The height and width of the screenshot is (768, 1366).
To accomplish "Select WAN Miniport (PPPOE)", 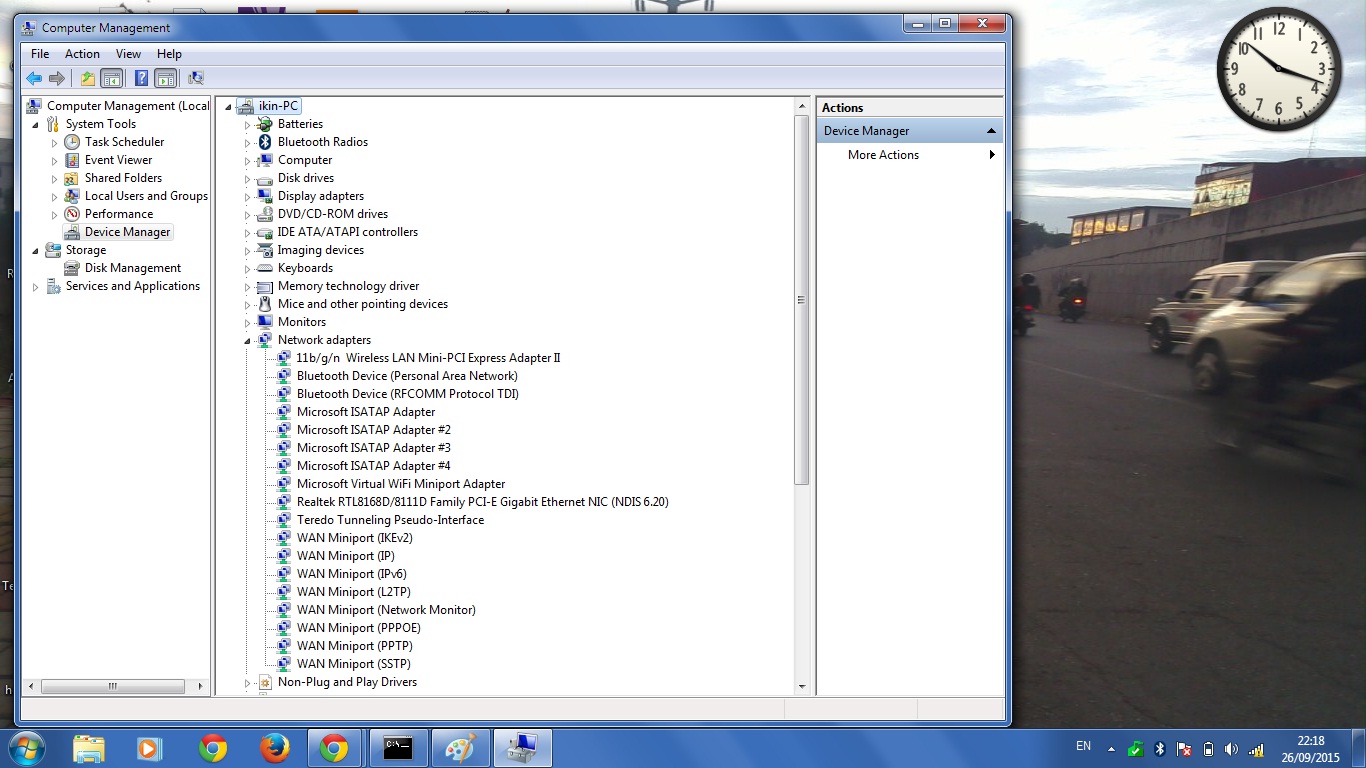I will tap(359, 628).
